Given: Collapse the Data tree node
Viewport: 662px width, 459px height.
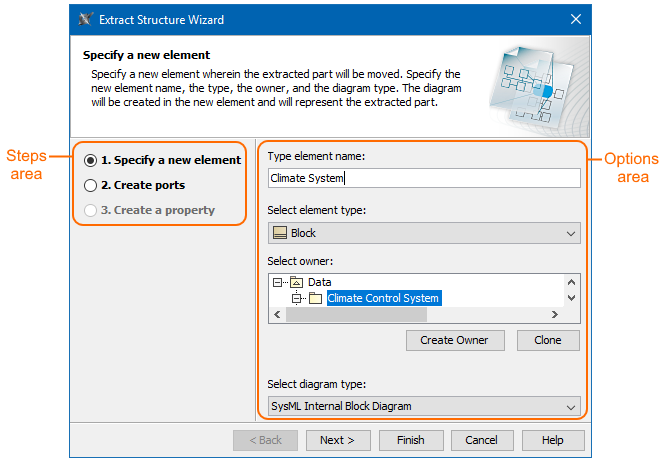Looking at the screenshot, I should click(x=278, y=282).
